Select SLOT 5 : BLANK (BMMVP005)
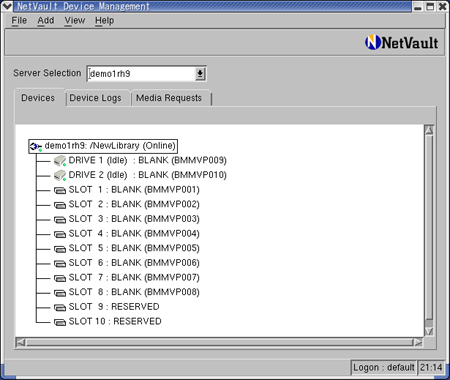This screenshot has width=450, height=380. click(127, 248)
